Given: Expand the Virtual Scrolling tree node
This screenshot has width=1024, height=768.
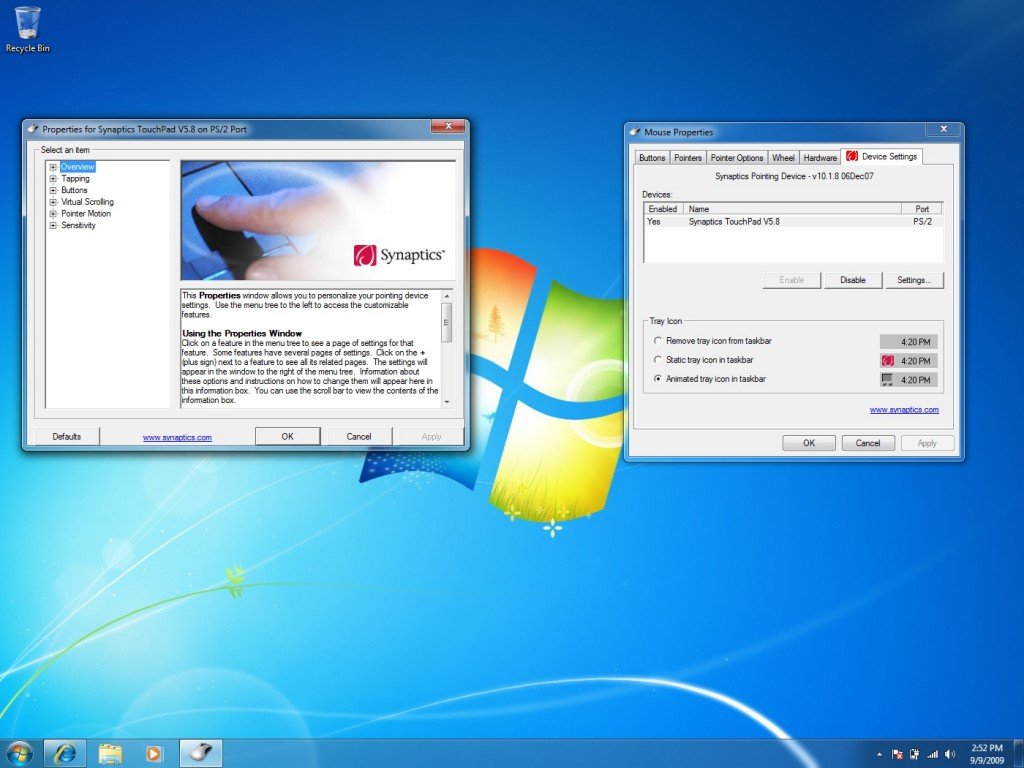Looking at the screenshot, I should coord(53,202).
